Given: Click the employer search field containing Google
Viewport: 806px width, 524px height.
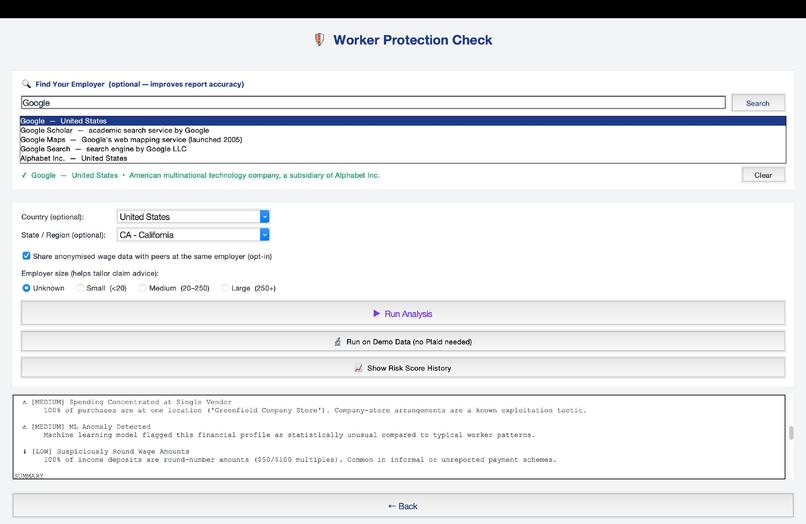Looking at the screenshot, I should pos(373,103).
